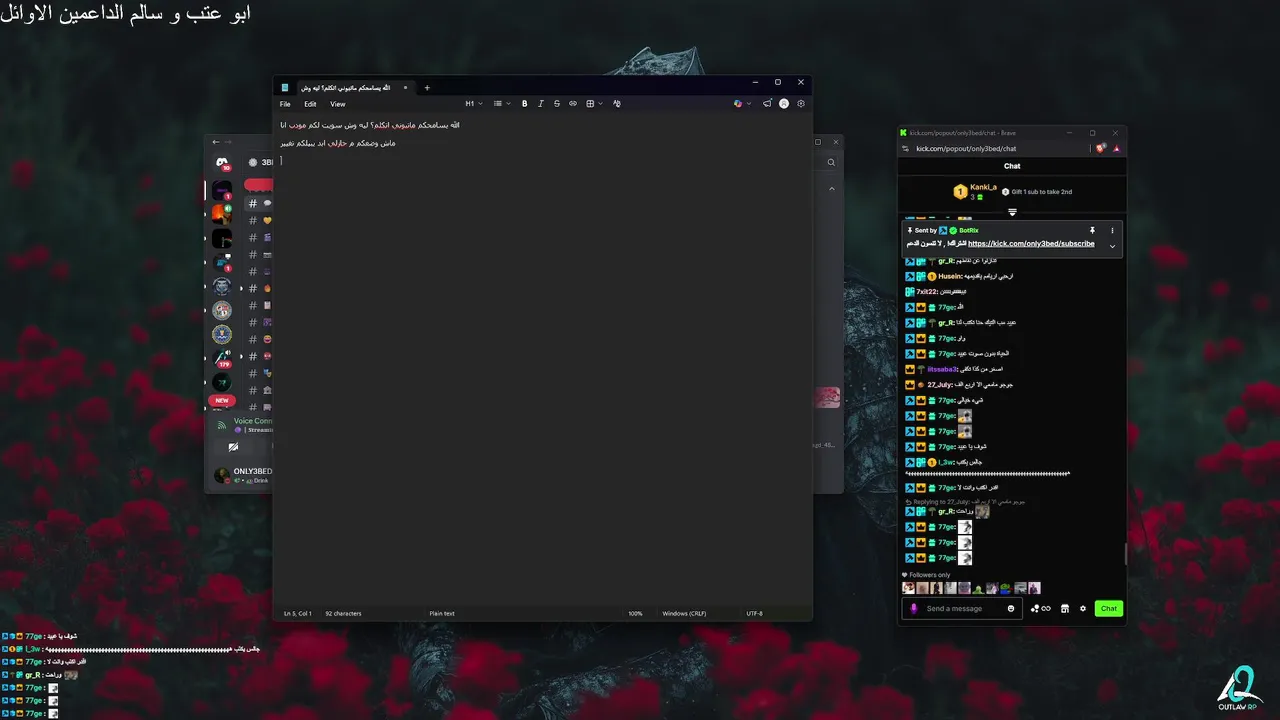Open the Notepad account profile icon
The width and height of the screenshot is (1280, 720).
coord(784,104)
